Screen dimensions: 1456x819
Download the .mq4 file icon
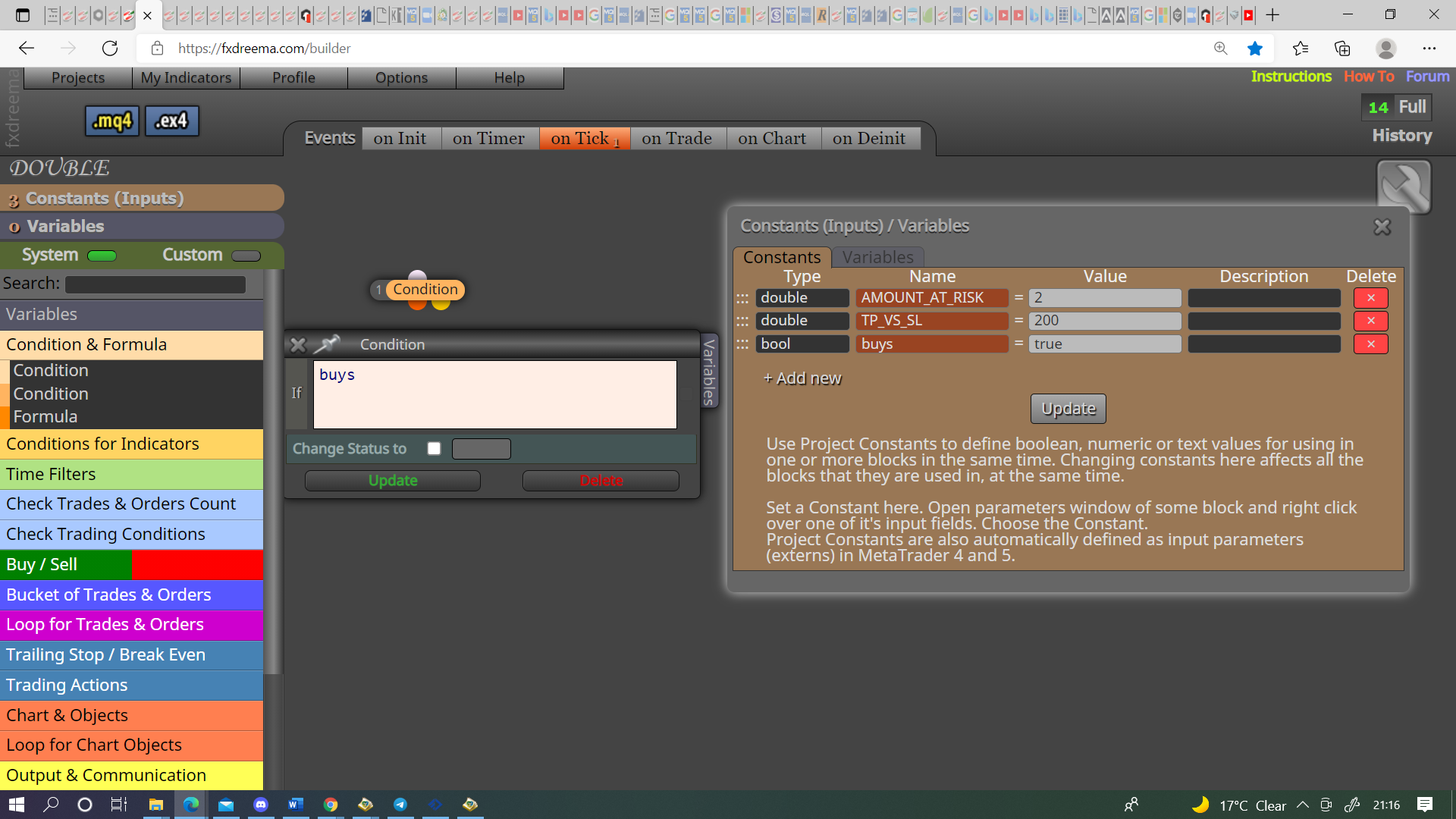click(x=112, y=121)
